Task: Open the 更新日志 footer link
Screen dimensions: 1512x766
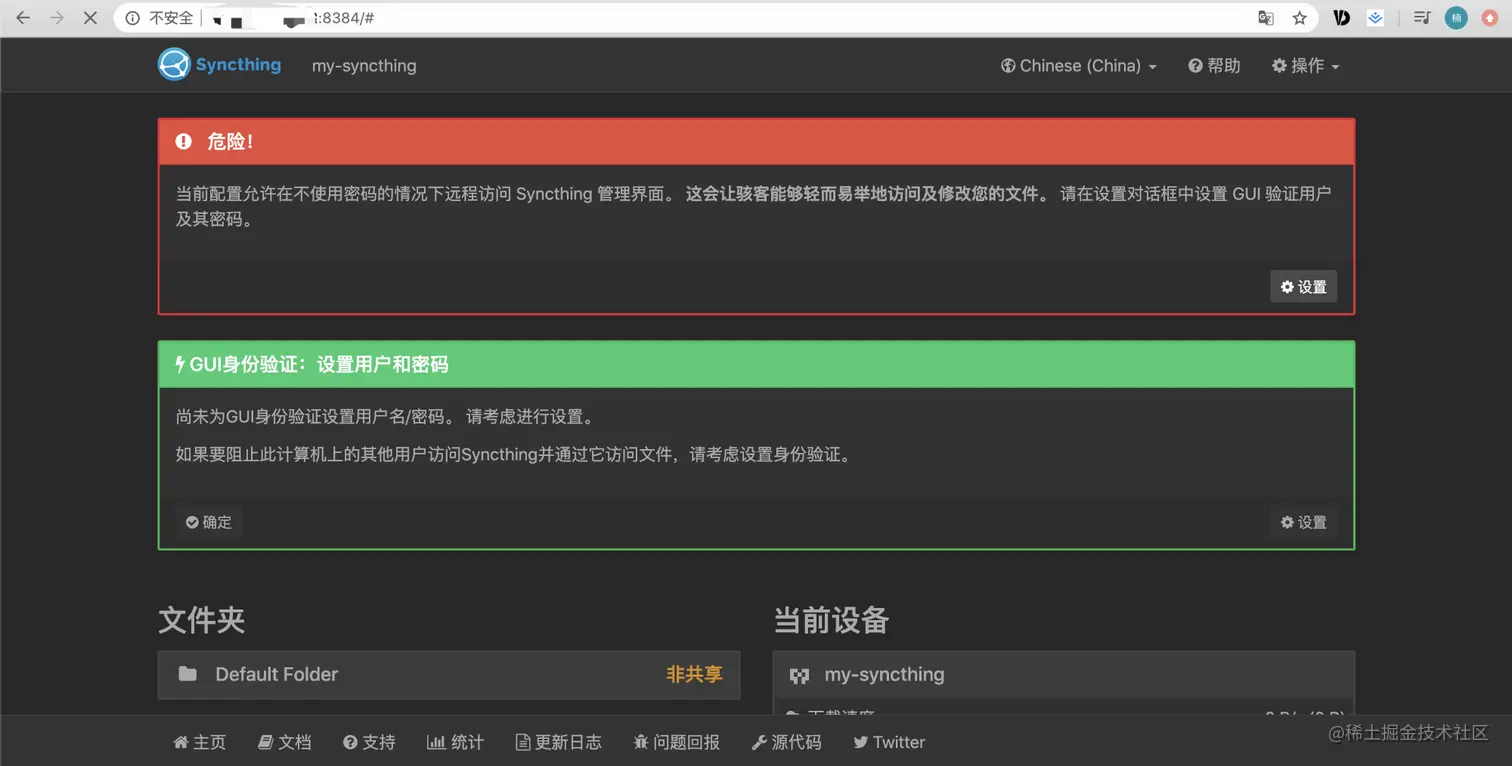Action: point(558,742)
